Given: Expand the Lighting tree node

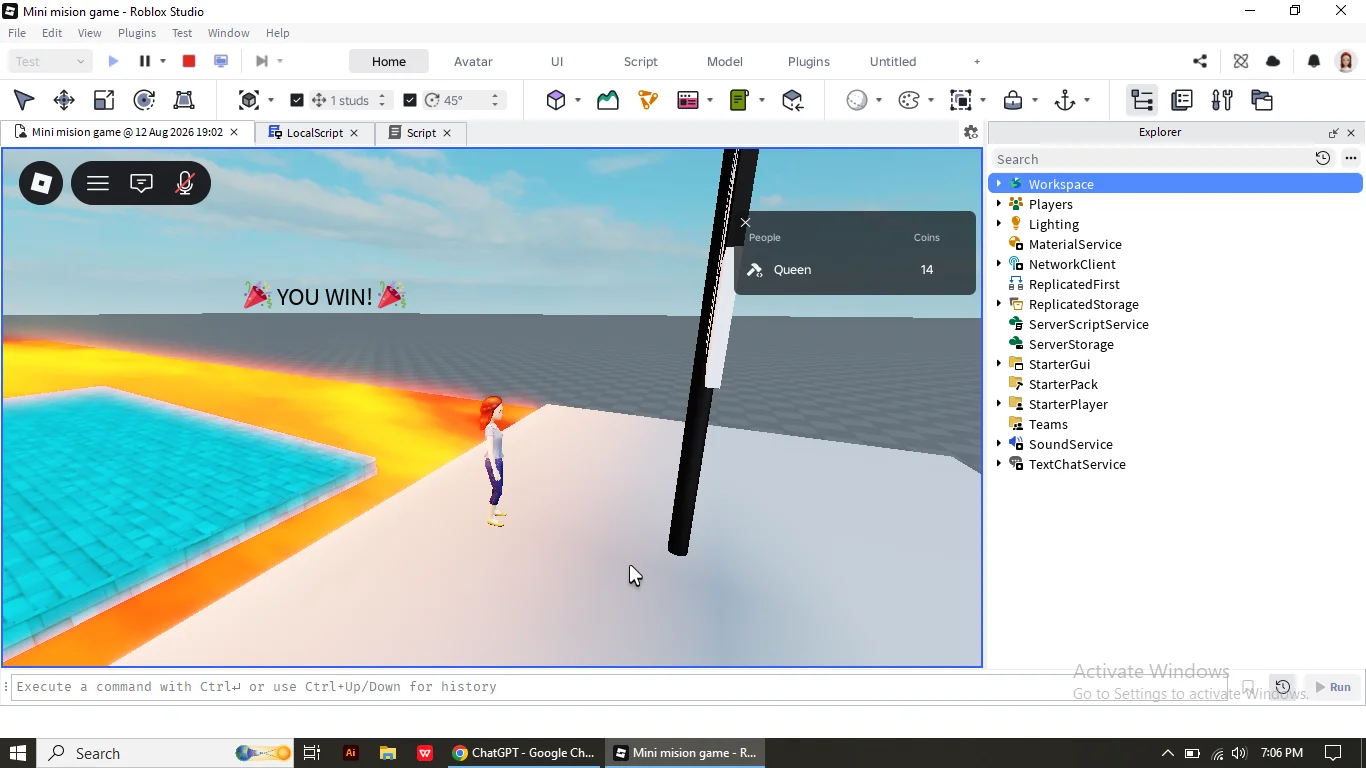Looking at the screenshot, I should coord(999,224).
